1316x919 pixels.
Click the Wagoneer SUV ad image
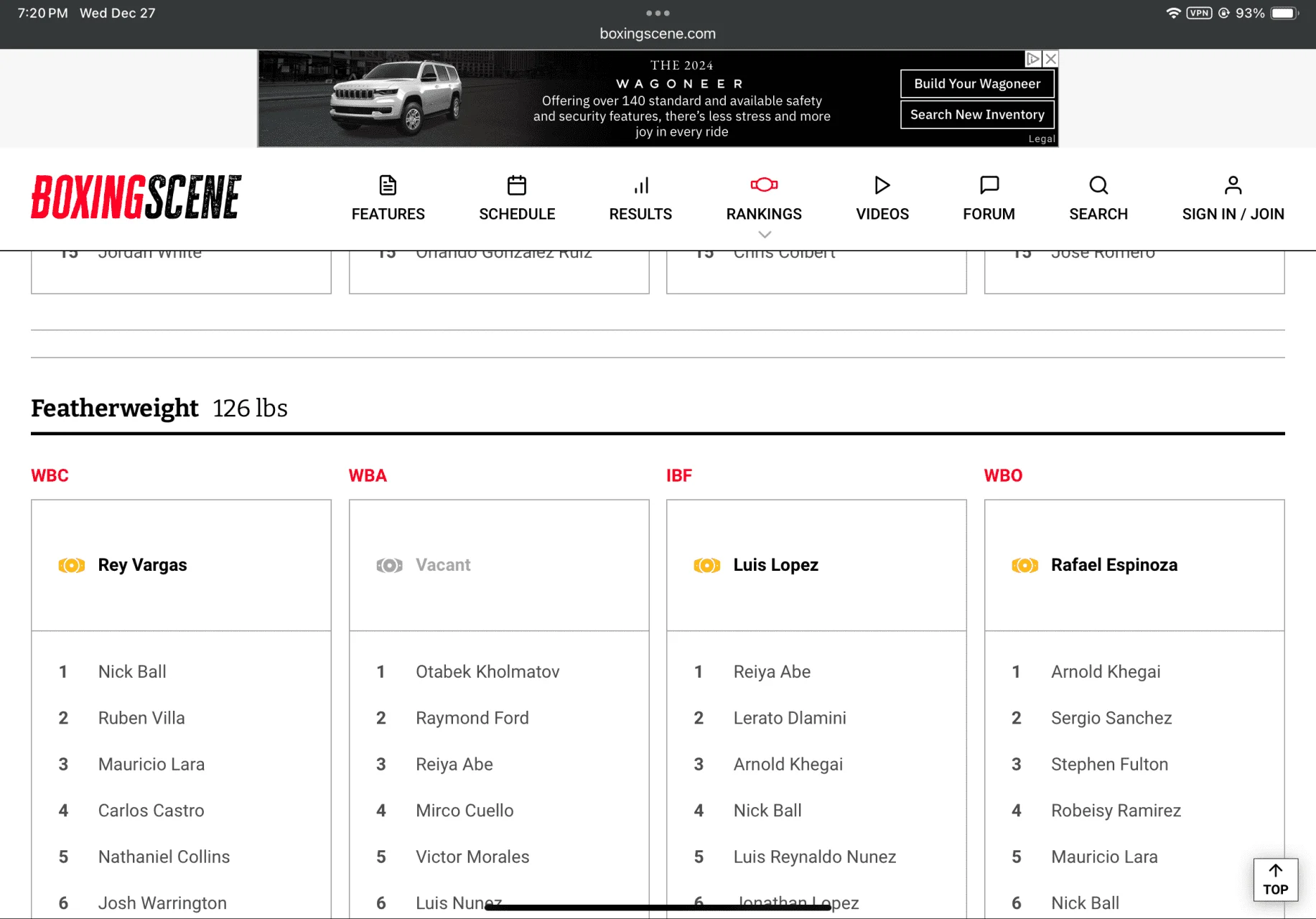tap(395, 98)
